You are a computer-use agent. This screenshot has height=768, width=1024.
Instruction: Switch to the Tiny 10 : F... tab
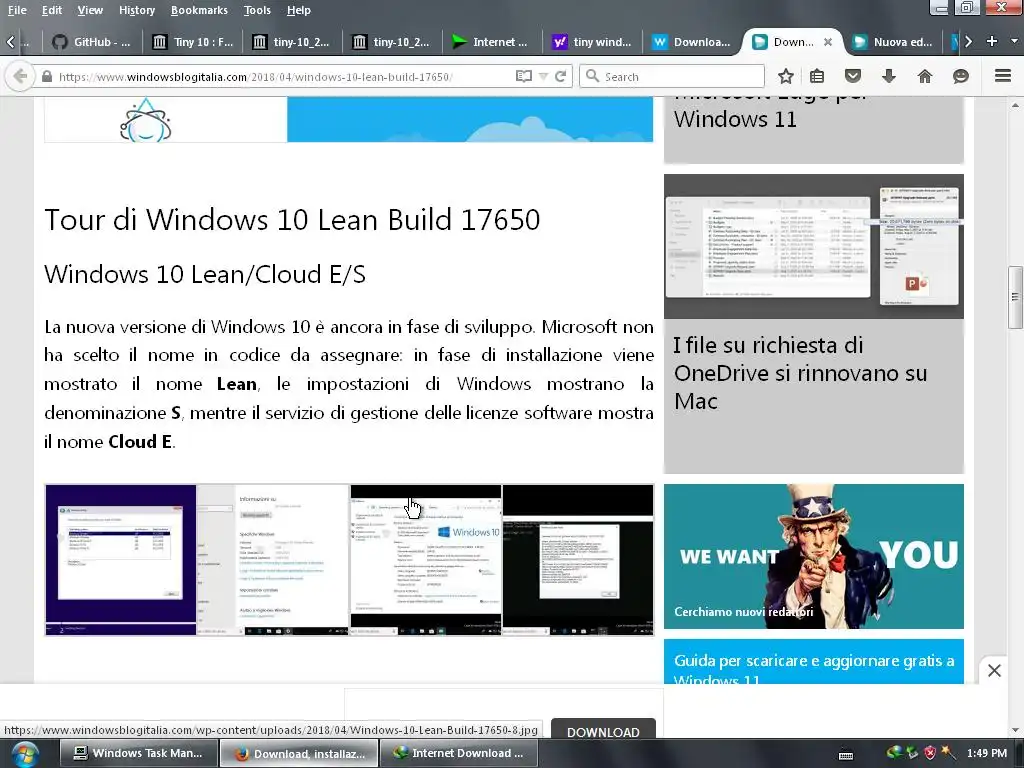pos(193,42)
